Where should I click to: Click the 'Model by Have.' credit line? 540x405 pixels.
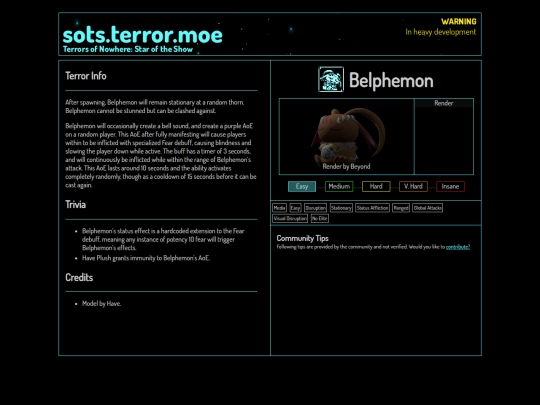[x=102, y=304]
